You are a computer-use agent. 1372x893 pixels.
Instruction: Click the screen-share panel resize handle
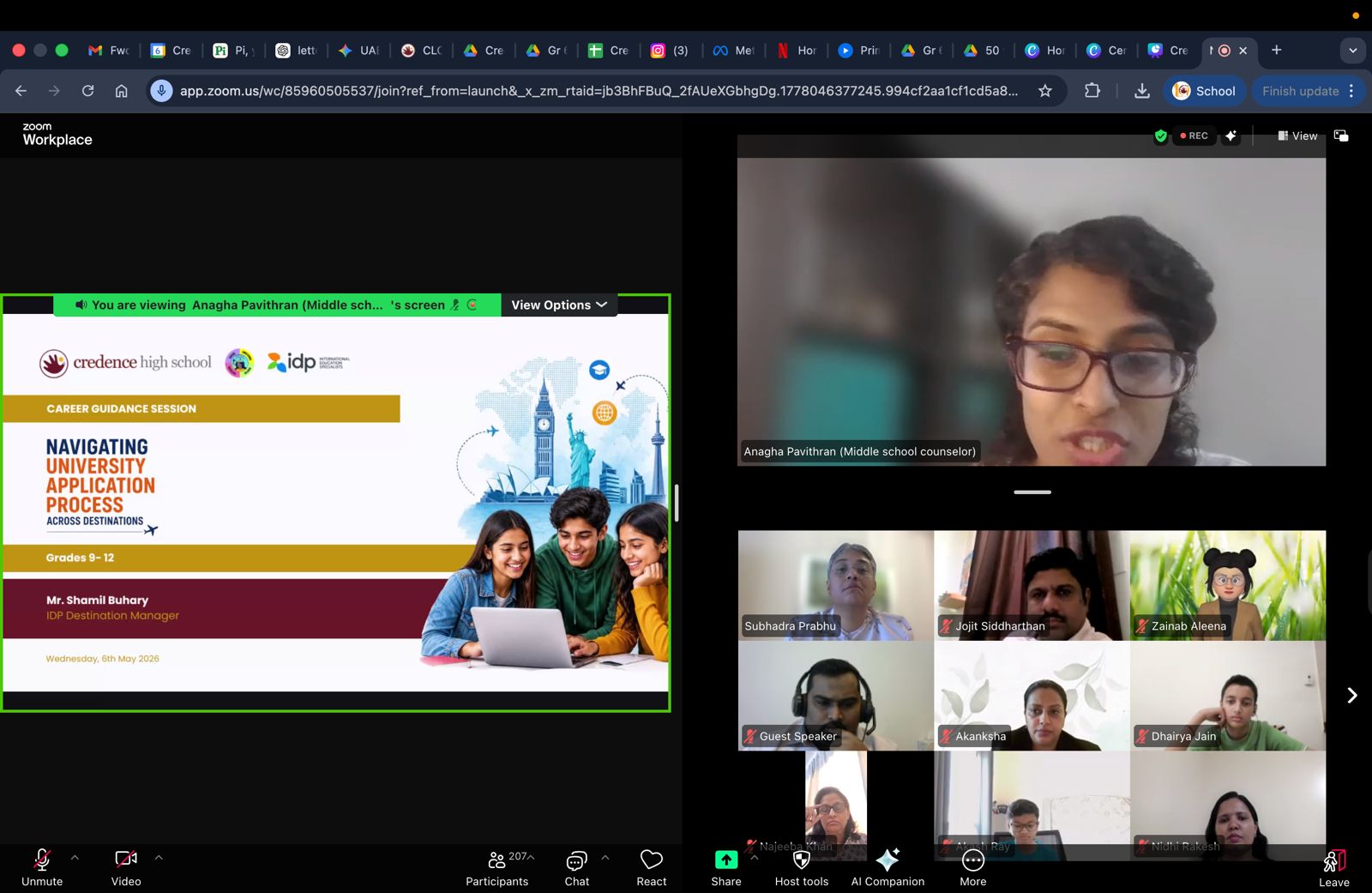click(677, 503)
